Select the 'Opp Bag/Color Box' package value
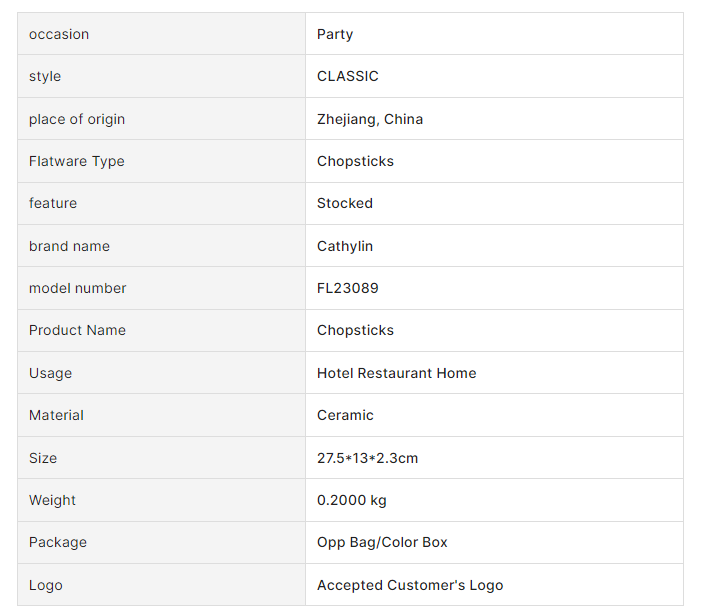Image resolution: width=709 pixels, height=615 pixels. (x=382, y=542)
